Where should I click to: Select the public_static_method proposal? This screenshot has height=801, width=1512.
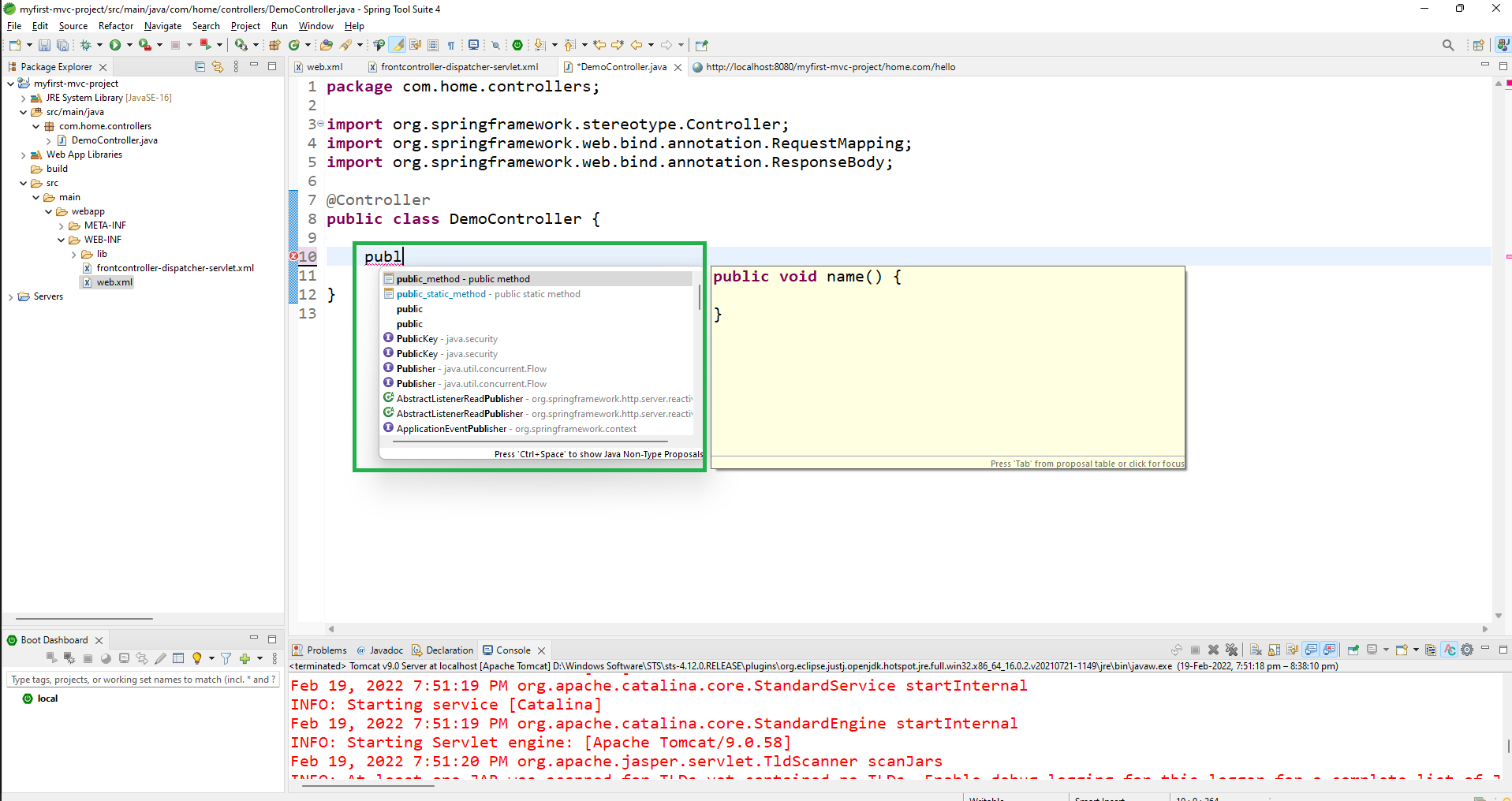(441, 294)
